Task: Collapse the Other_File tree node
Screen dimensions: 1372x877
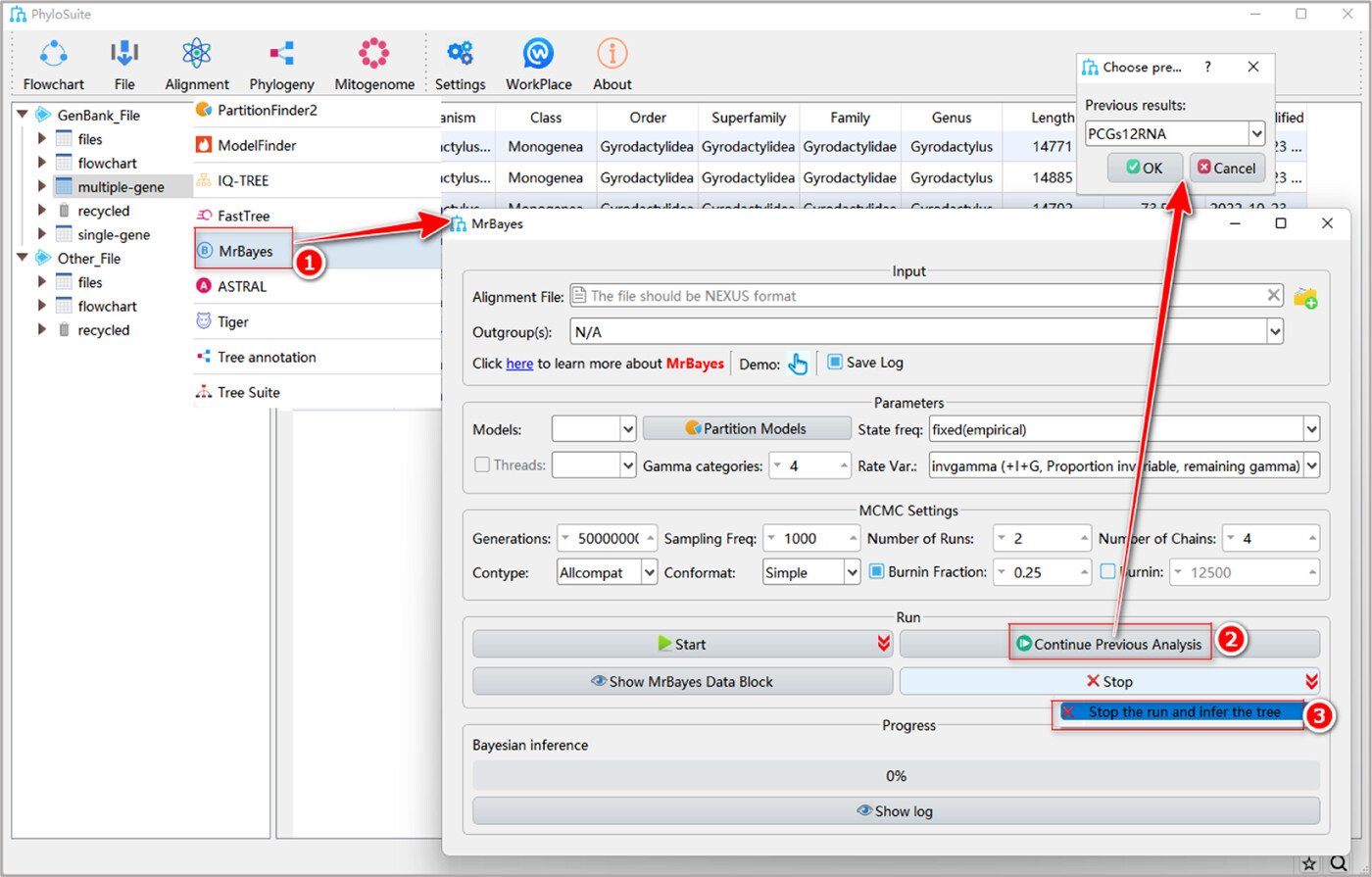Action: click(x=23, y=258)
